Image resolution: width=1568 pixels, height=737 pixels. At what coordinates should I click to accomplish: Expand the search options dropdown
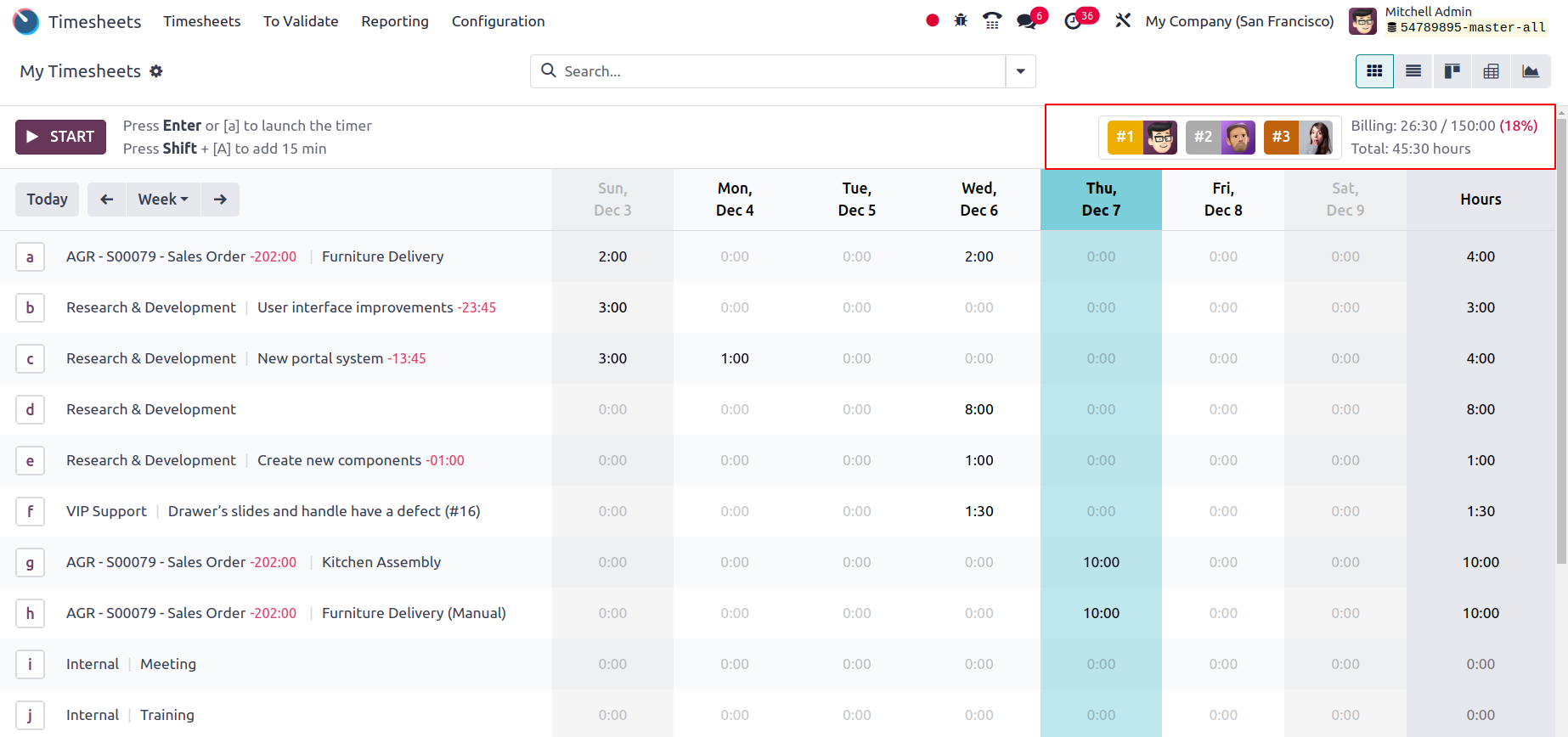click(1021, 71)
